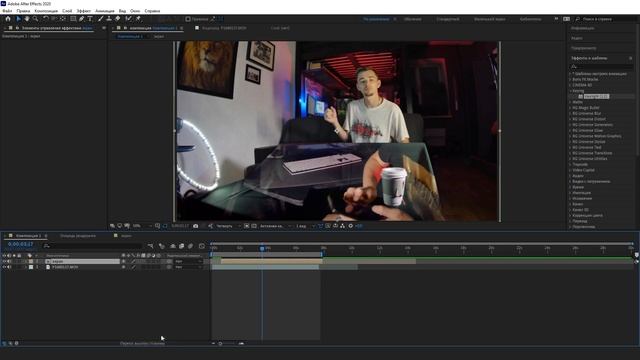640x360 pixels.
Task: Select the Zoom magnifier tool
Action: 36,19
